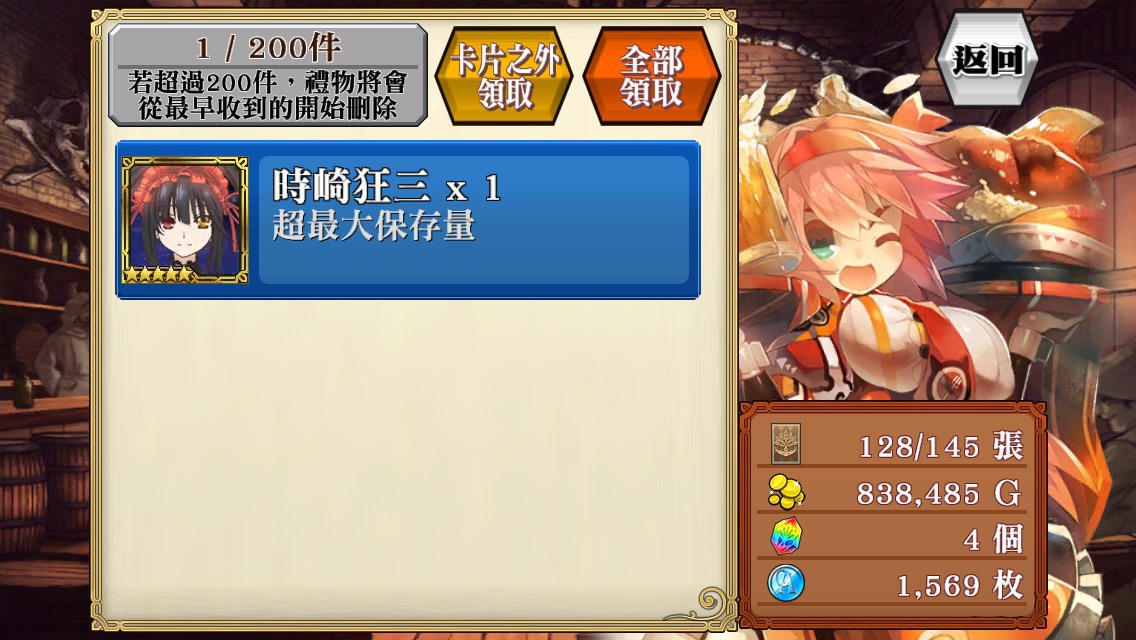Click the 返回 back button
Image resolution: width=1136 pixels, height=640 pixels.
click(x=987, y=59)
